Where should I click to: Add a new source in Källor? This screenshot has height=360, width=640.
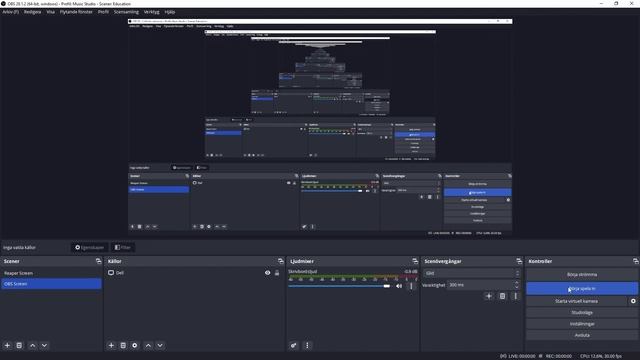pyautogui.click(x=111, y=345)
